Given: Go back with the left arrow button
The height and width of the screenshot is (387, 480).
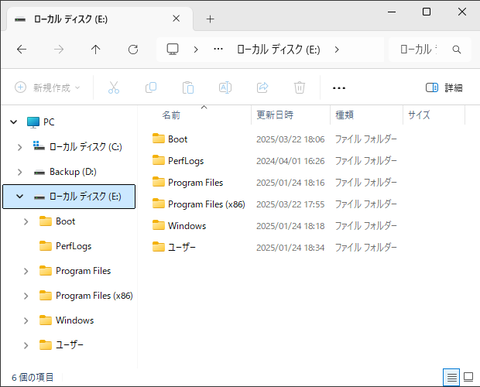Looking at the screenshot, I should pyautogui.click(x=22, y=50).
